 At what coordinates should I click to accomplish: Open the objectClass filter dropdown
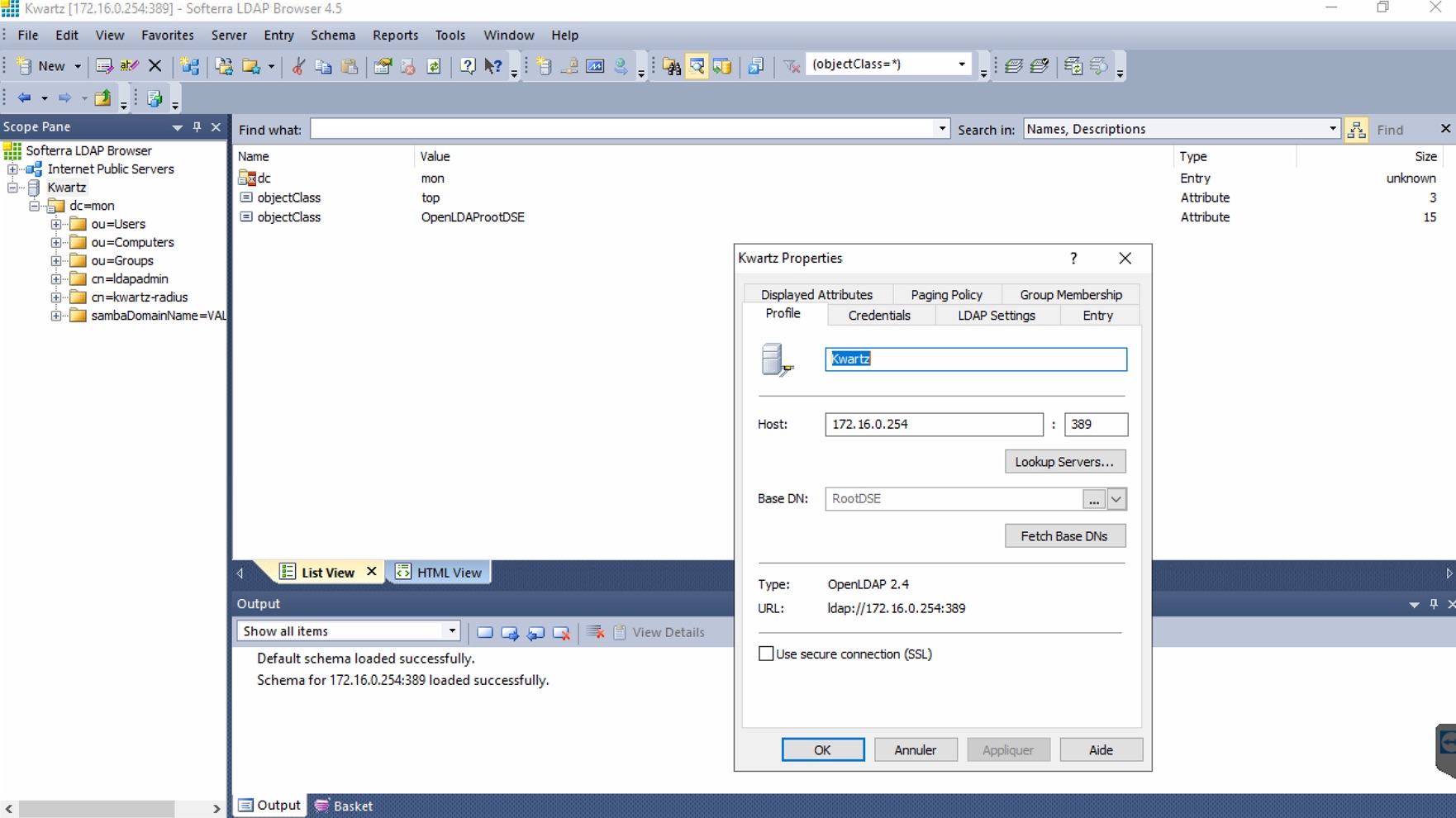pos(961,64)
